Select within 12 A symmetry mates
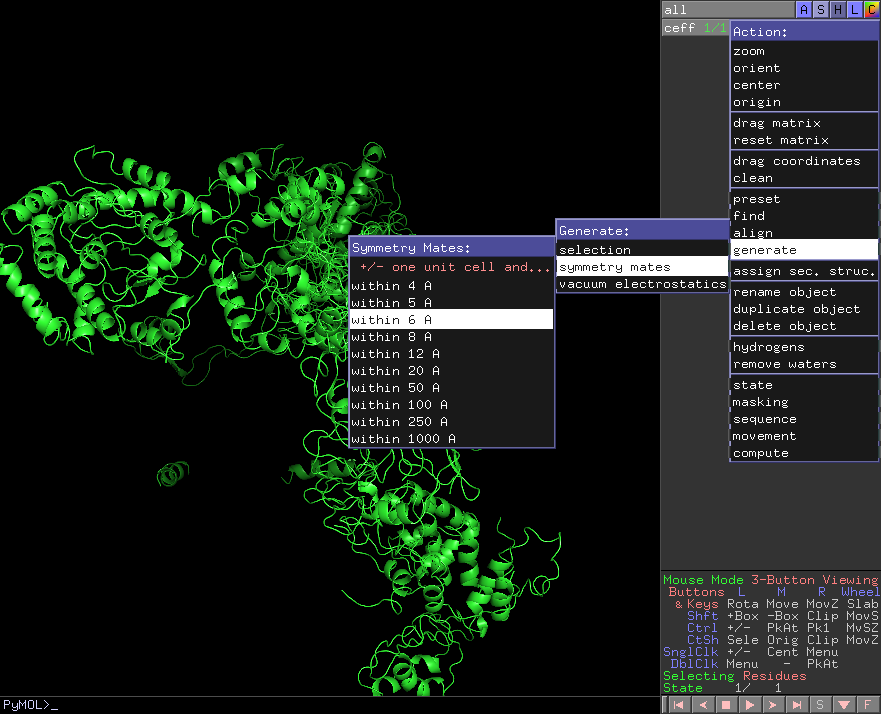The width and height of the screenshot is (881, 714). coord(451,354)
